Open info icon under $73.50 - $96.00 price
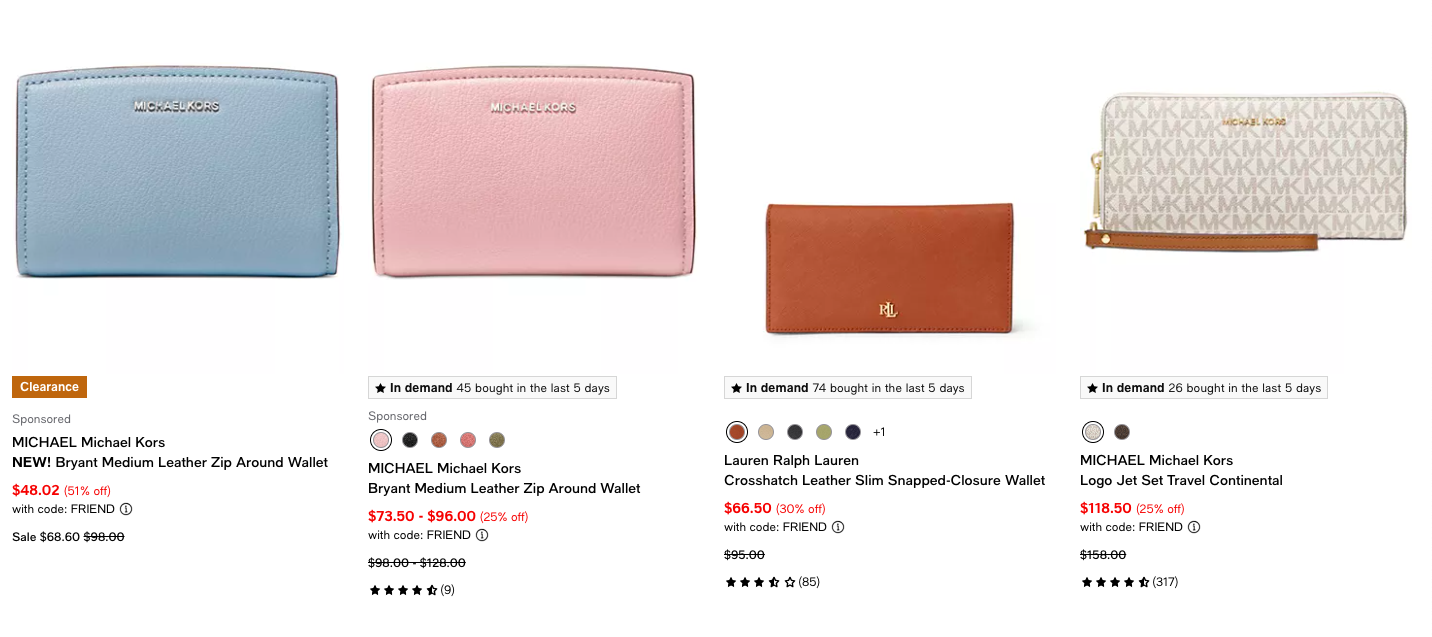Screen dimensions: 1432x637 (482, 535)
